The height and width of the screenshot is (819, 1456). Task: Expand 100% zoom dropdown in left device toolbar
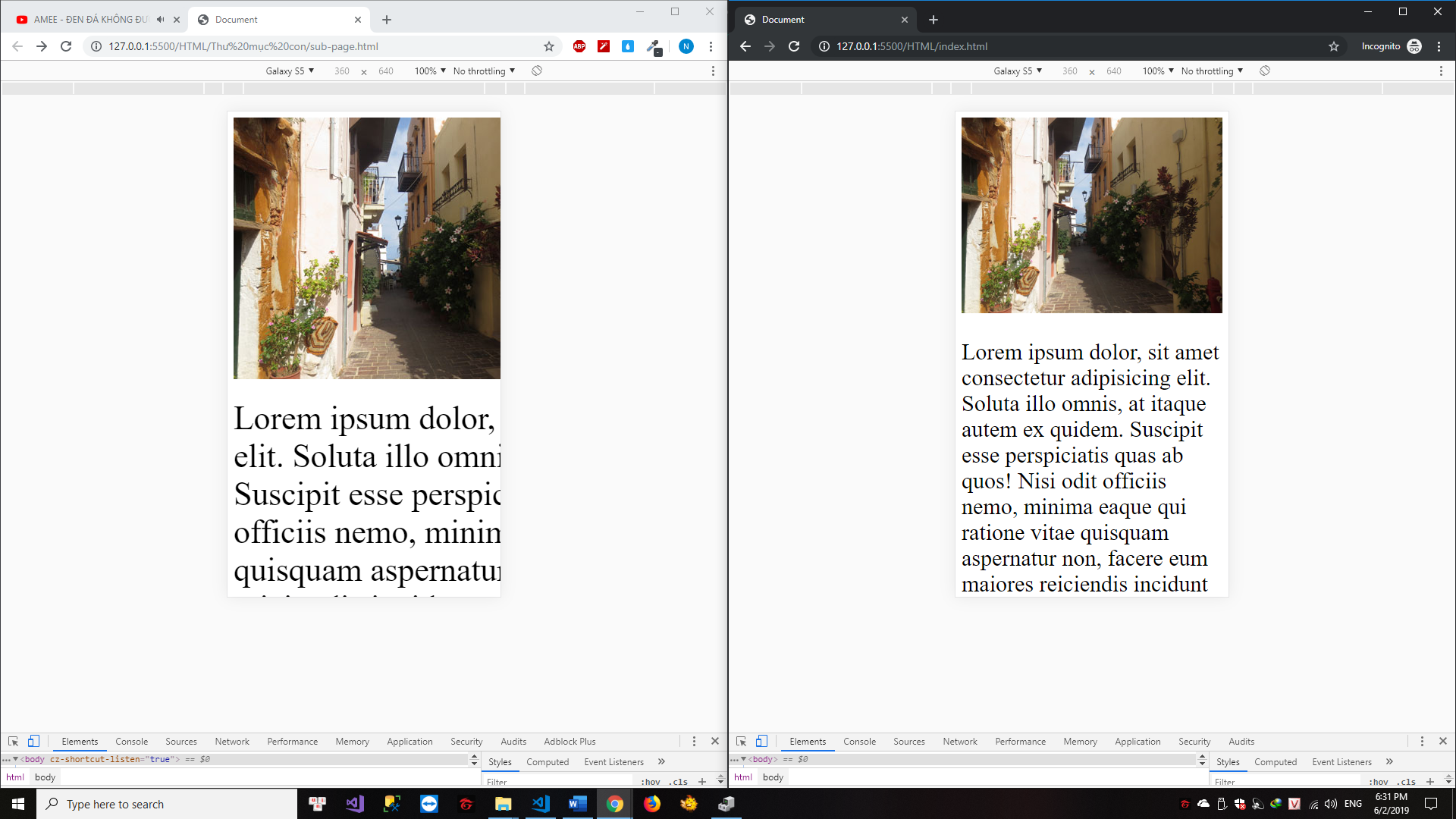(x=430, y=71)
